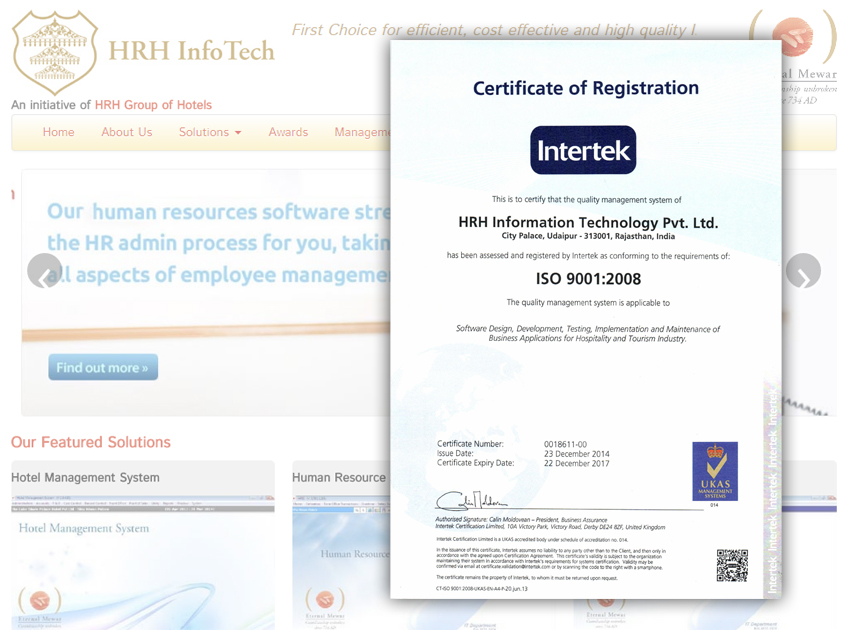Screen dimensions: 850x630
Task: Open the About Us page
Action: (127, 132)
